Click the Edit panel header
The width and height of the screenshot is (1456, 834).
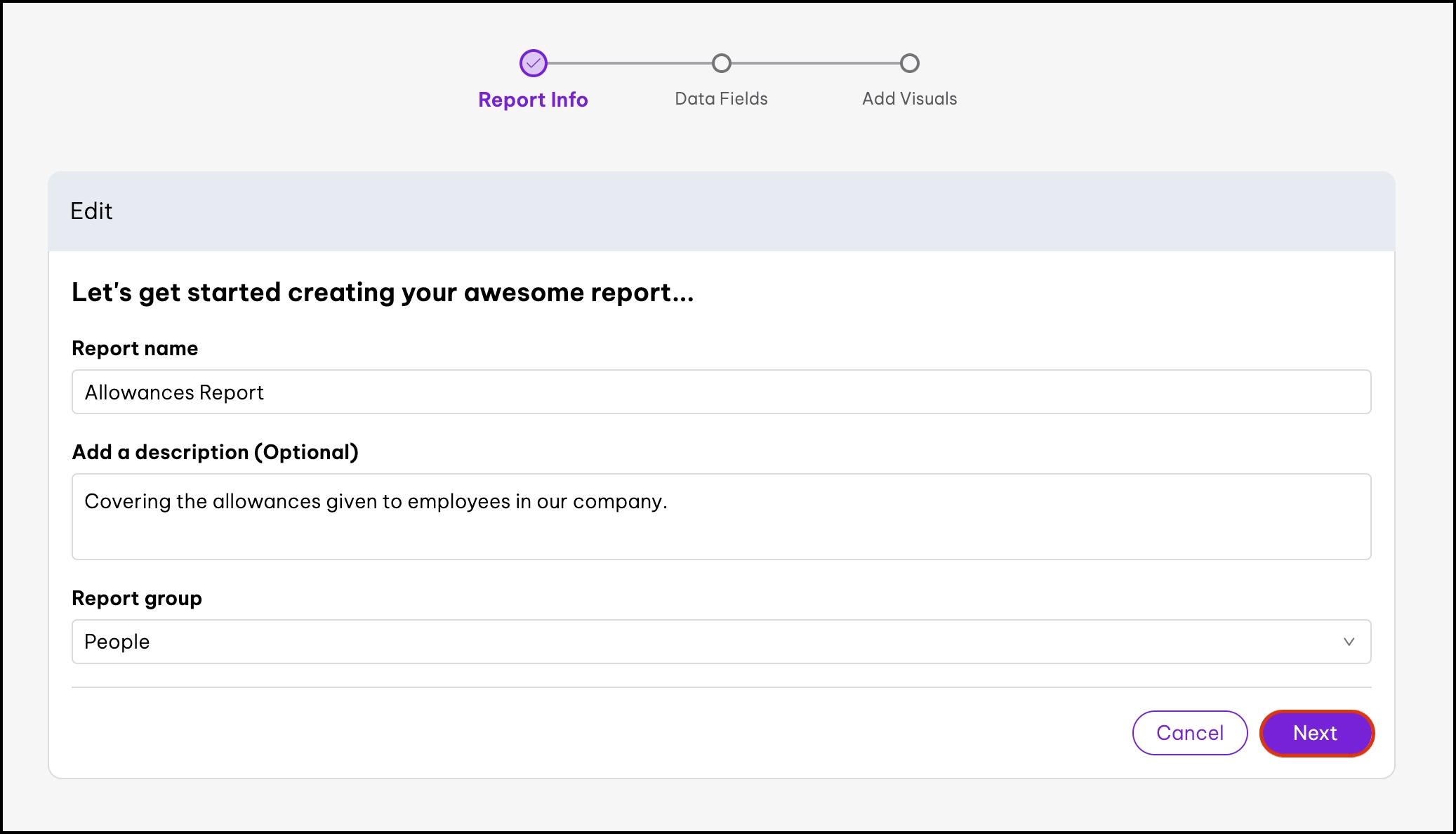(x=91, y=211)
